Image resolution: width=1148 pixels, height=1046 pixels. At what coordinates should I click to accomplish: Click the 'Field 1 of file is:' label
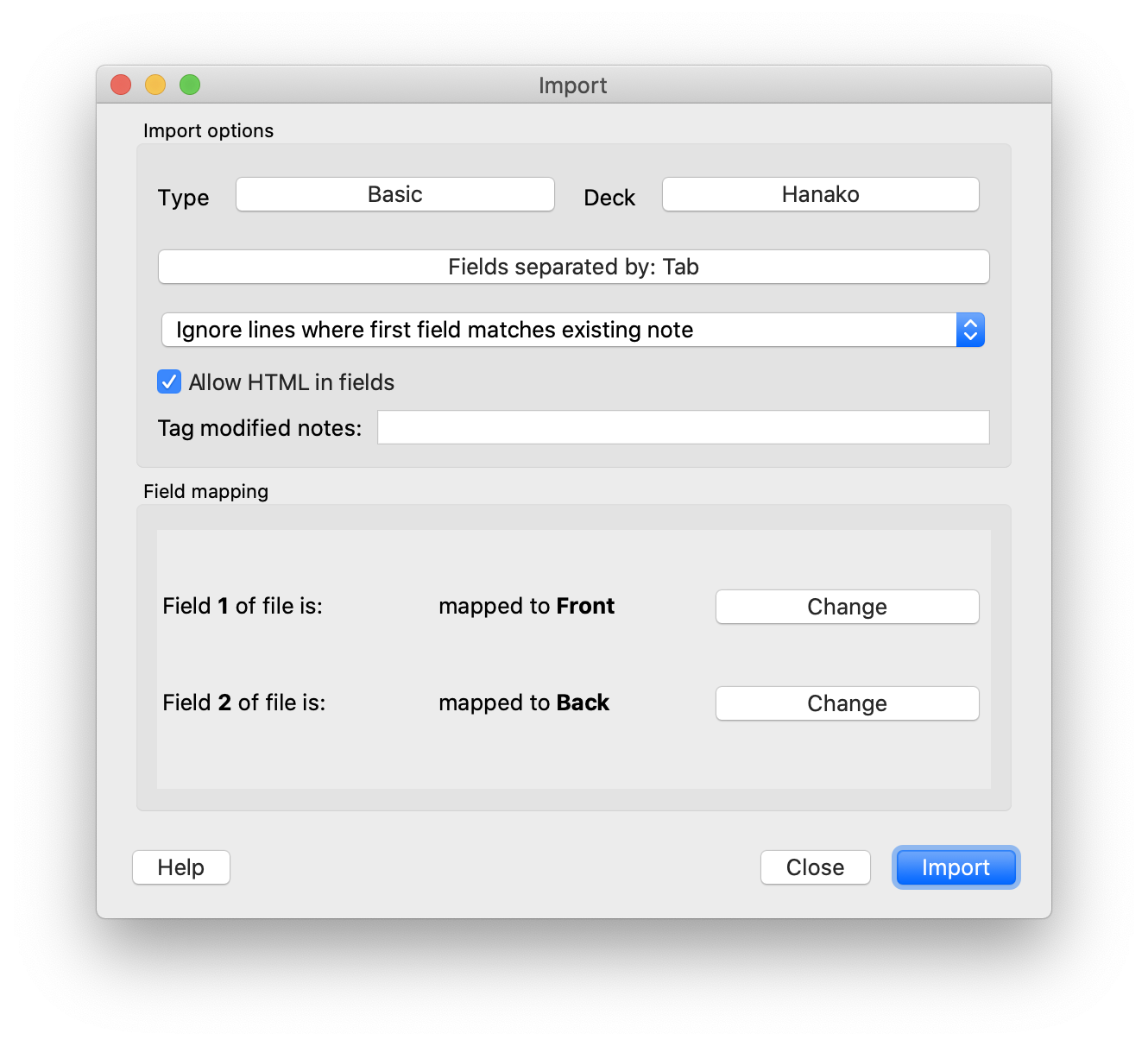(243, 606)
